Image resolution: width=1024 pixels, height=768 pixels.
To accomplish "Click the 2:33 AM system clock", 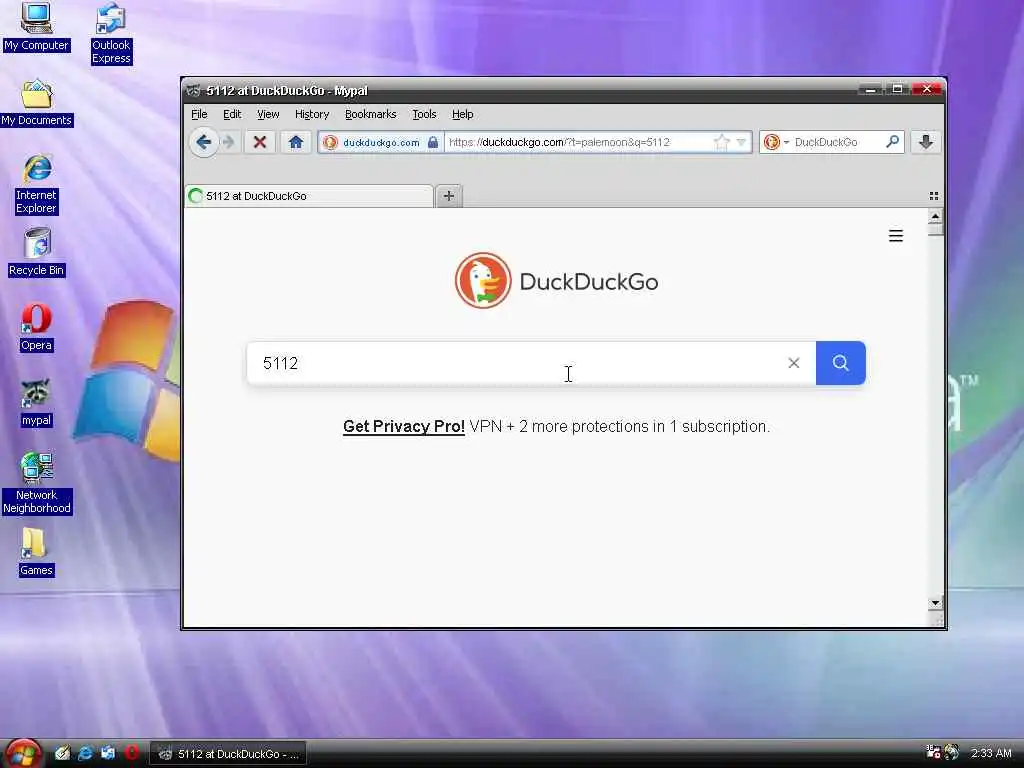I will pyautogui.click(x=991, y=753).
